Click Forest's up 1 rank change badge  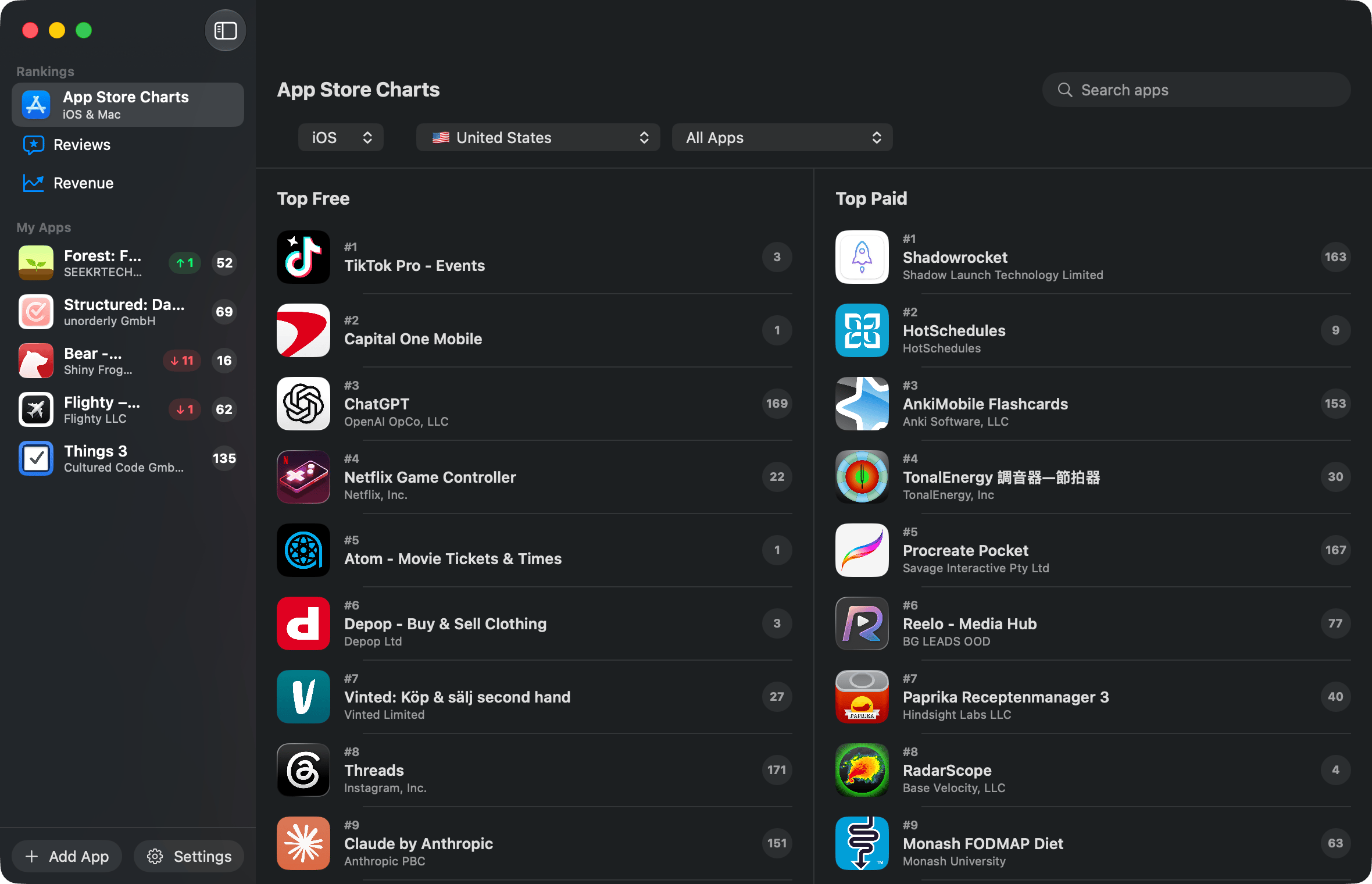click(x=185, y=263)
